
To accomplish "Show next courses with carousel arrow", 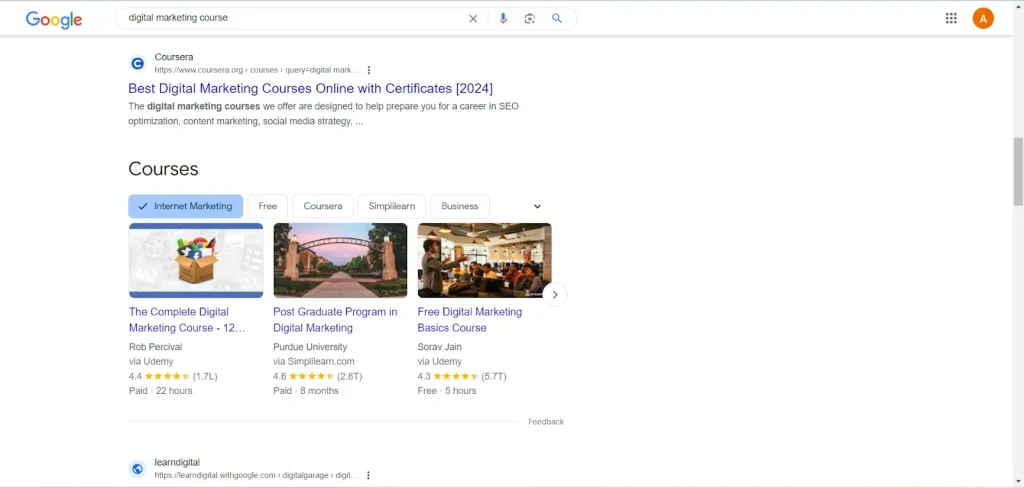I will click(x=555, y=295).
